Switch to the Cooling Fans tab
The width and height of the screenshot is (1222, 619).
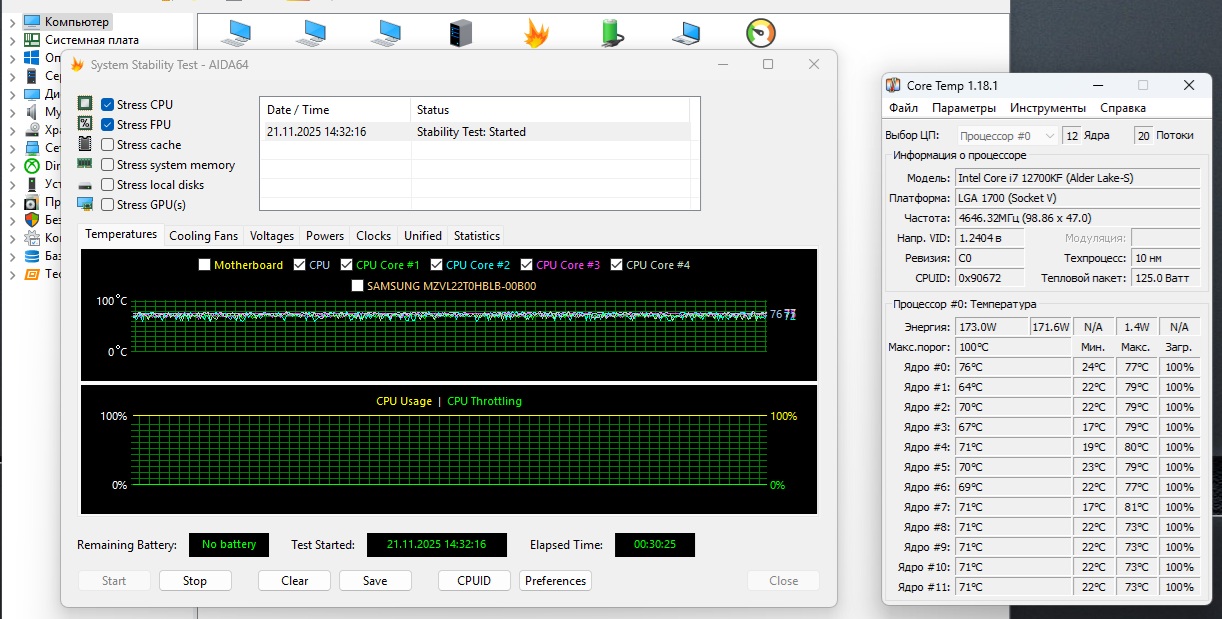203,236
